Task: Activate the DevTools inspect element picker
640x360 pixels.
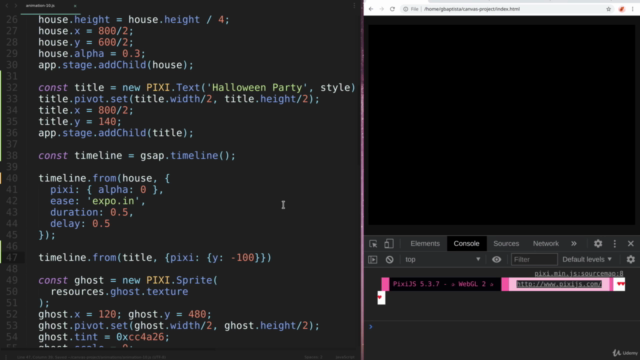Action: [373, 244]
